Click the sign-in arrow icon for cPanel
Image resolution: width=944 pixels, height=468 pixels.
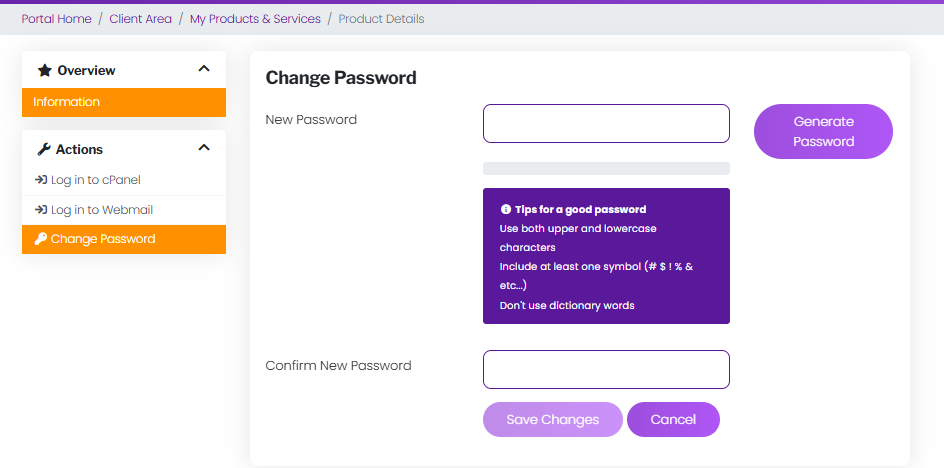click(40, 180)
